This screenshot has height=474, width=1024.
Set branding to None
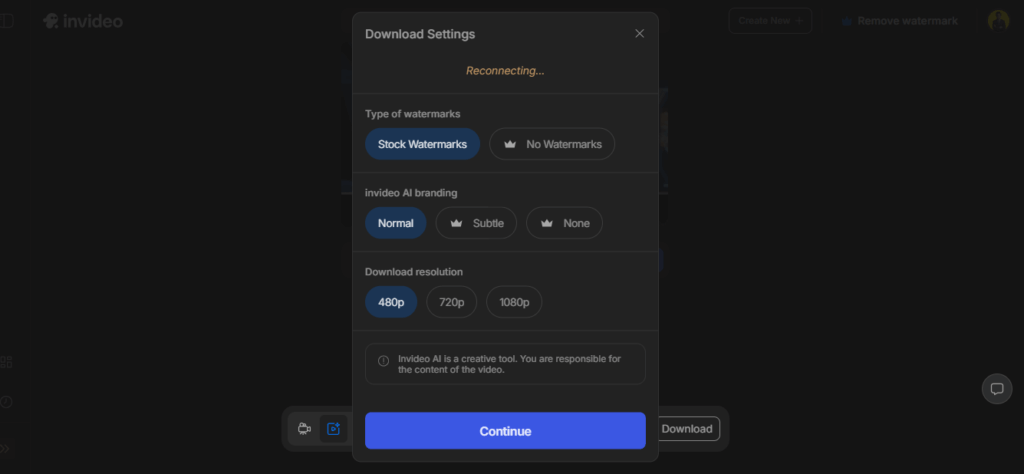tap(565, 223)
